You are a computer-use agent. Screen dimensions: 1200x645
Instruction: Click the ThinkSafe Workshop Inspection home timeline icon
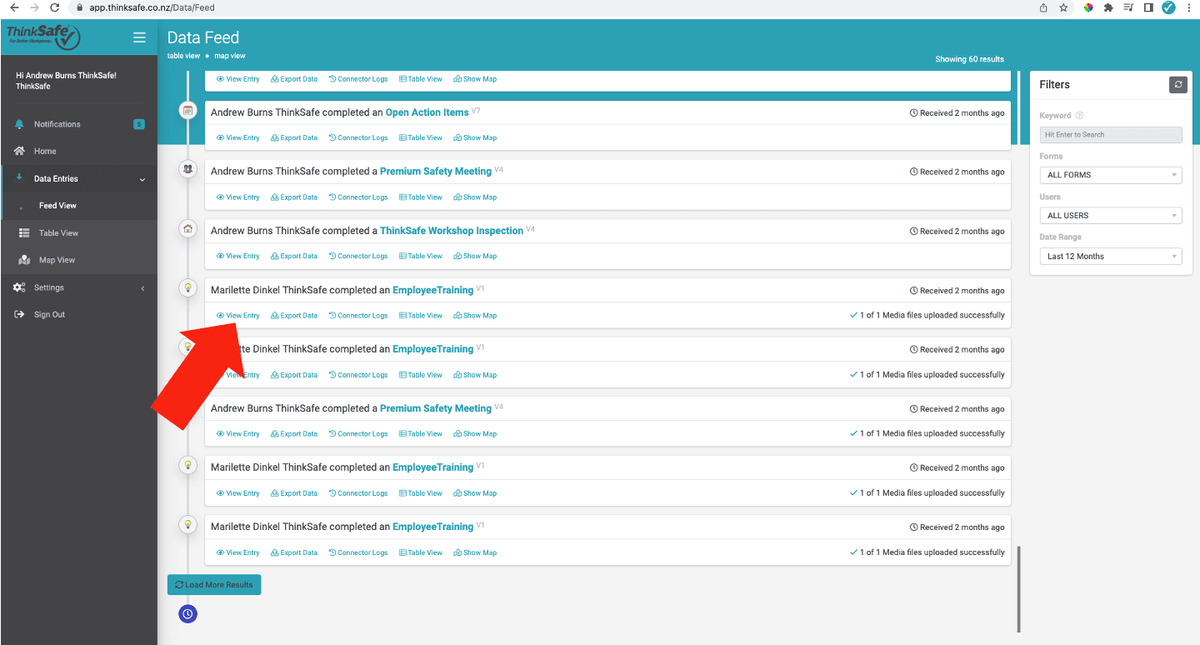(188, 229)
